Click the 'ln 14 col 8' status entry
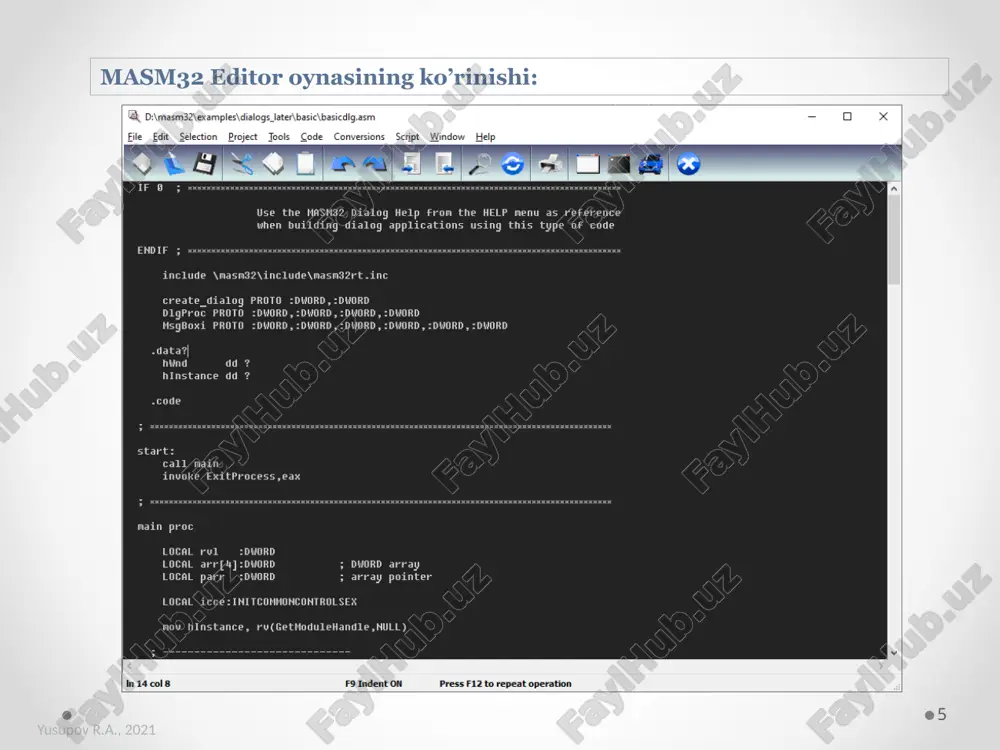This screenshot has height=750, width=1000. click(x=148, y=684)
